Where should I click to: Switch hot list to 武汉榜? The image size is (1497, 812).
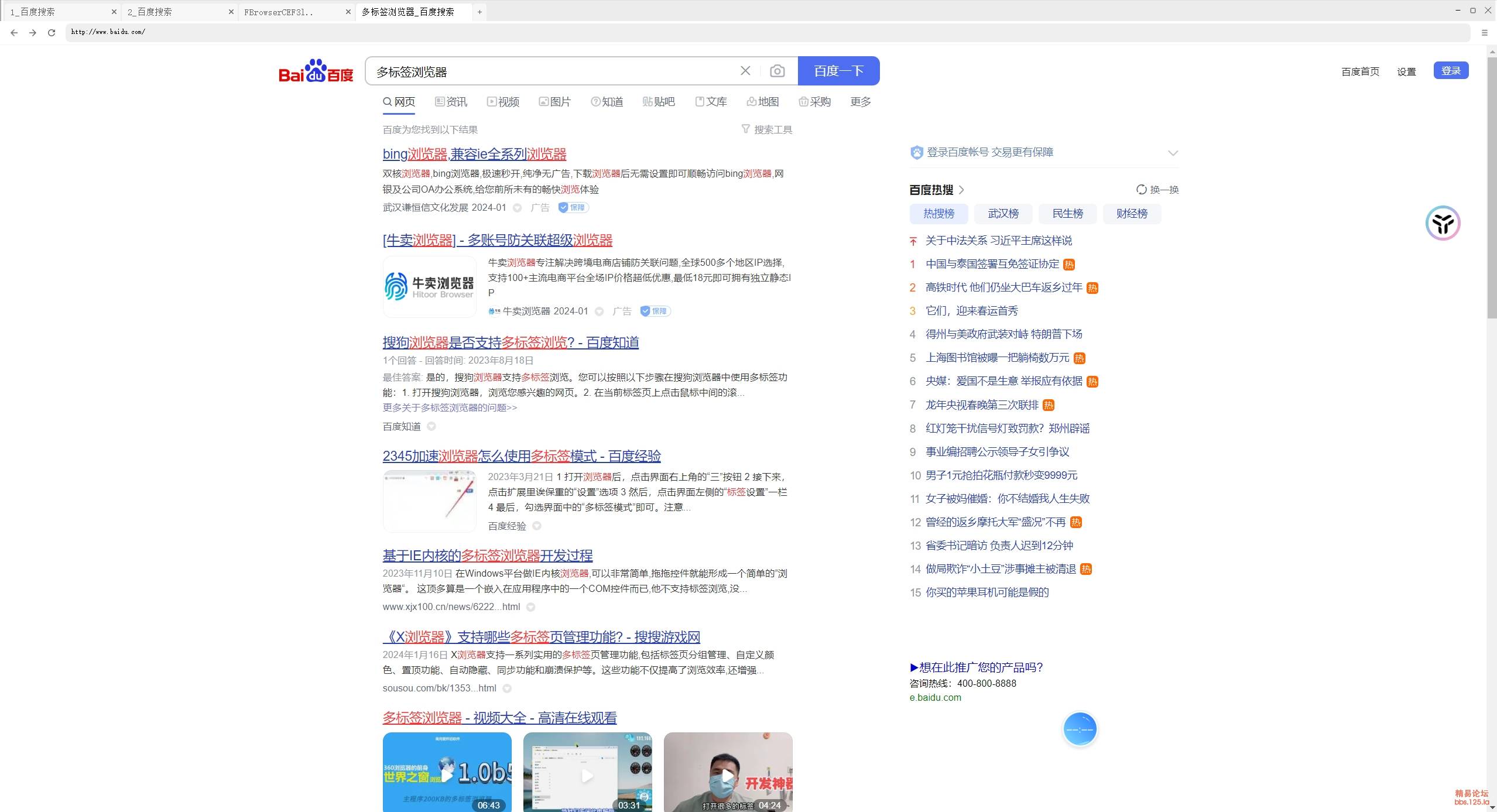[1003, 214]
